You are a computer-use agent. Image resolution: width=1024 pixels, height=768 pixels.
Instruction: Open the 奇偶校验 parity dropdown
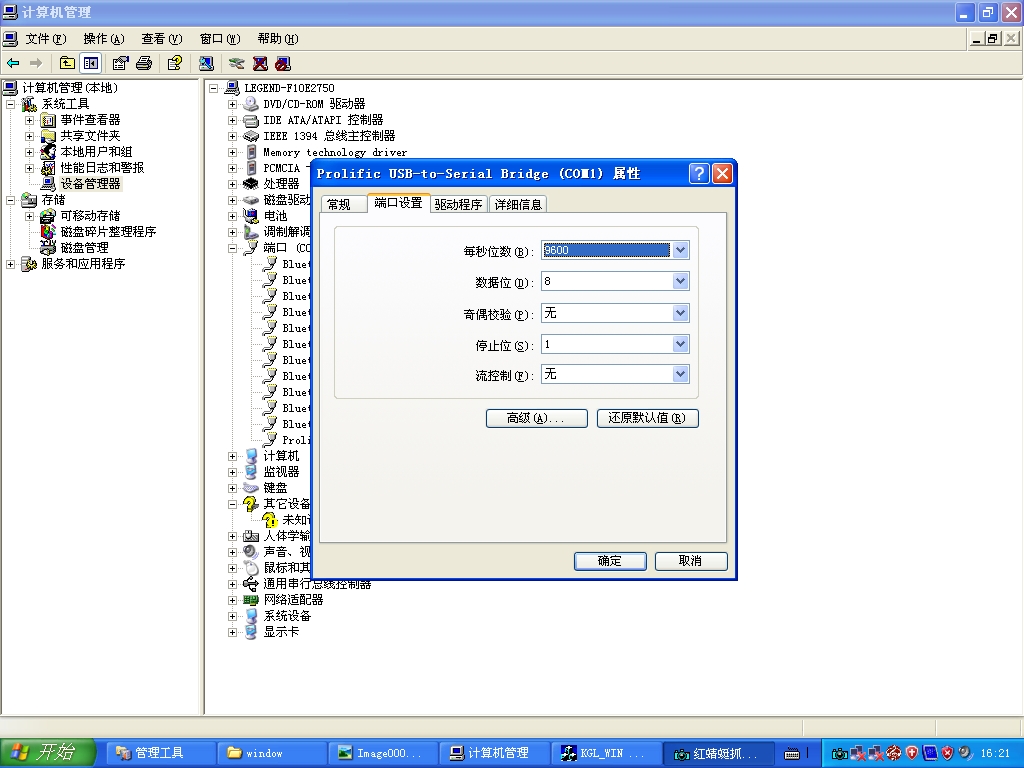click(680, 313)
